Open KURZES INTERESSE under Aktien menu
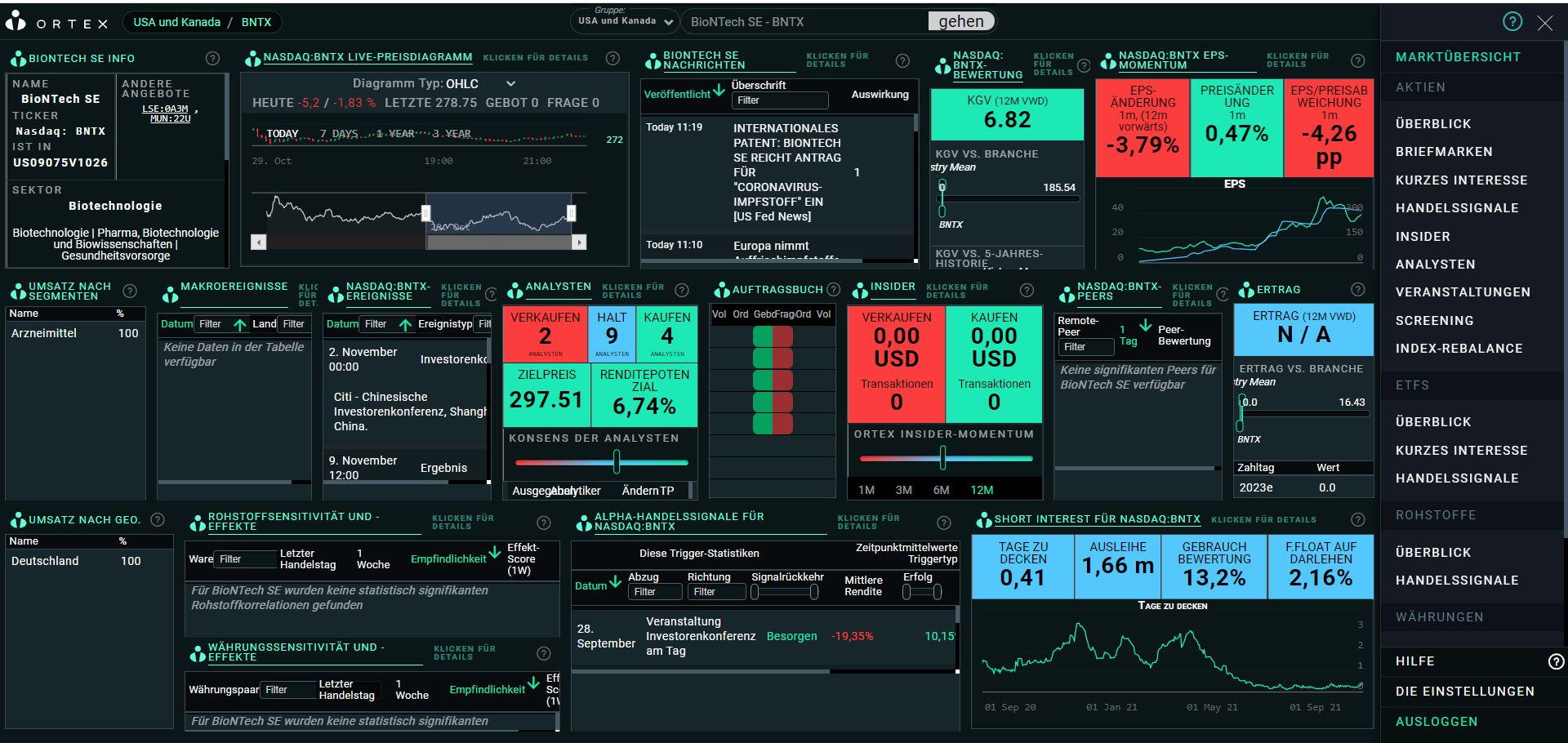Screen dimensions: 1568x743 point(1461,180)
